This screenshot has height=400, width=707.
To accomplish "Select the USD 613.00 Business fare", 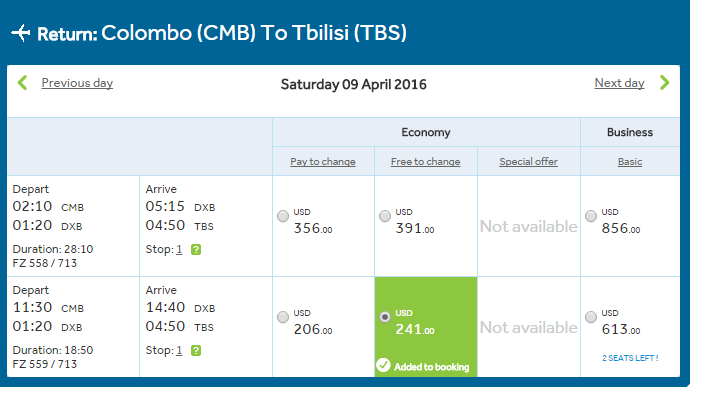I will pos(591,317).
